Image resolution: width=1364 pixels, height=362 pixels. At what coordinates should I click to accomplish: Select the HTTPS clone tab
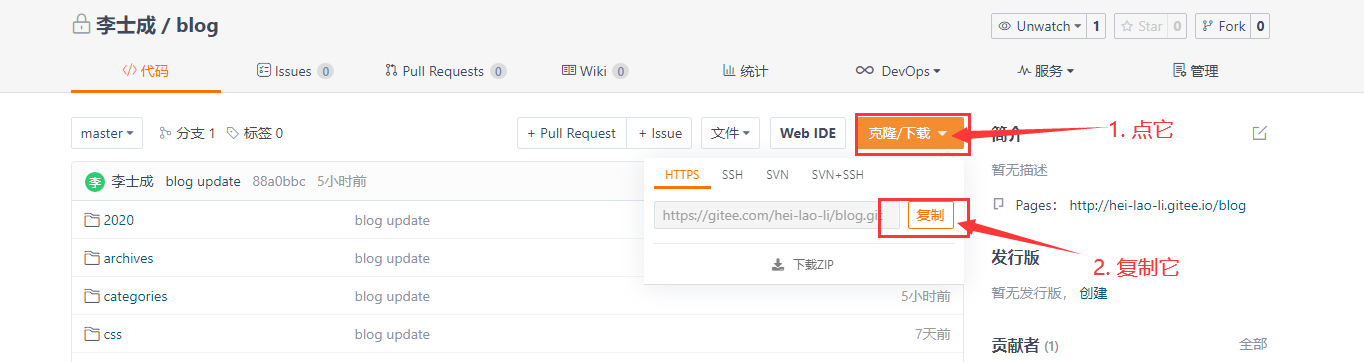click(682, 175)
